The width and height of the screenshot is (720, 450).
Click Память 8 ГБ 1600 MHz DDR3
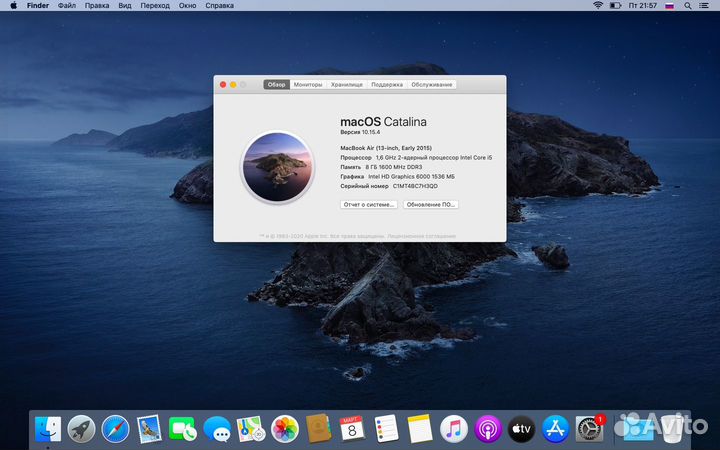[x=381, y=167]
